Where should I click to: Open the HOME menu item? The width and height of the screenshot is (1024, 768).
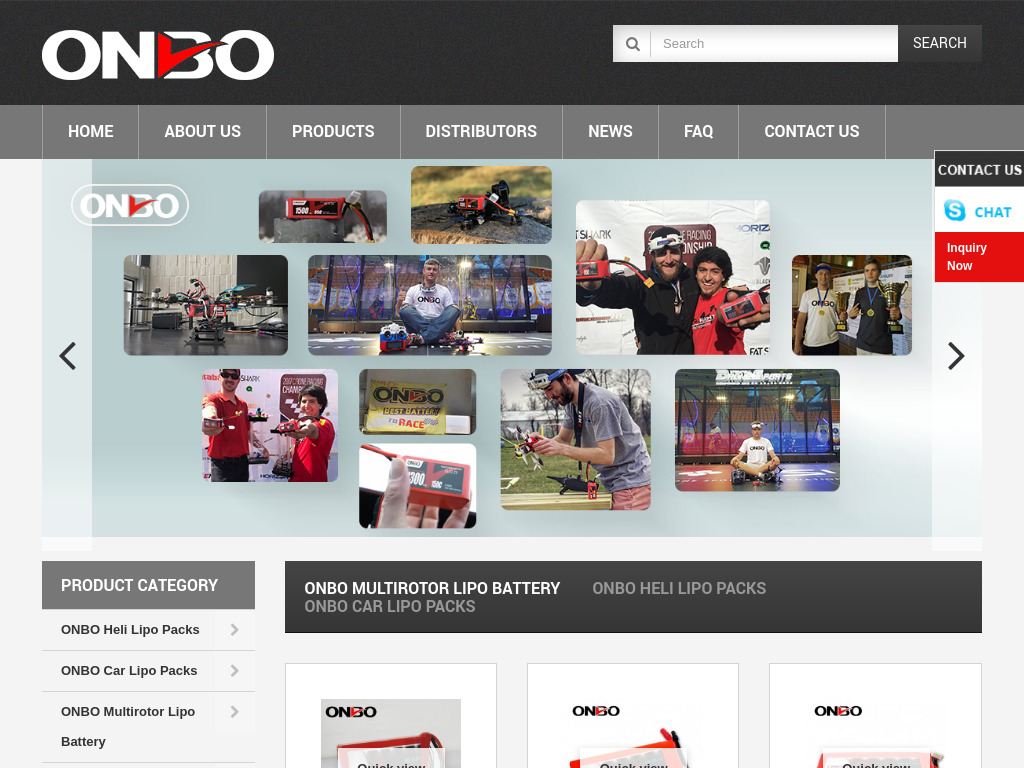coord(91,131)
